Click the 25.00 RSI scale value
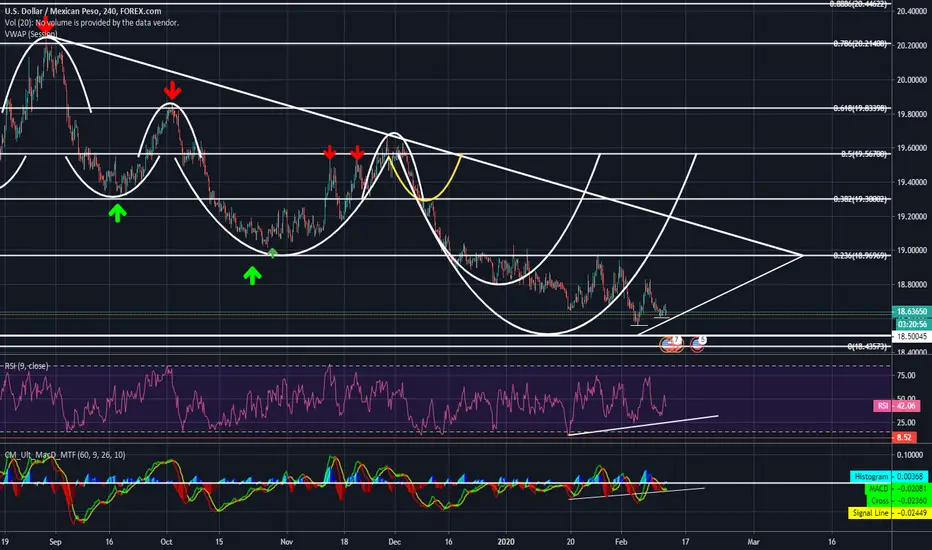Screen dimensions: 932x550 point(906,423)
